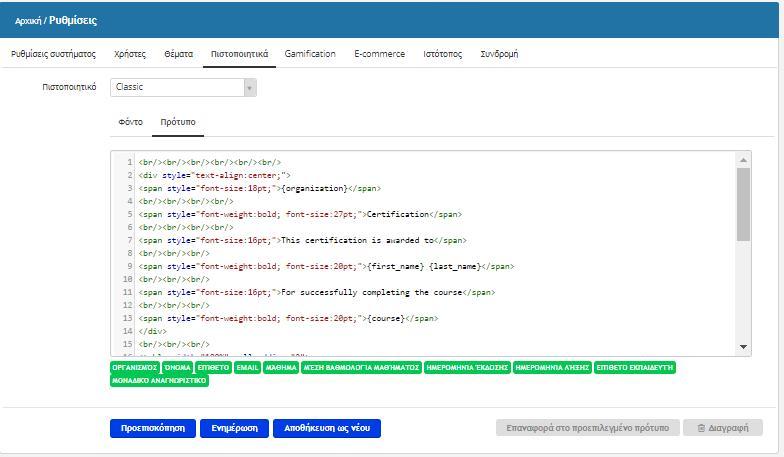
Task: Insert ΗΜΕΡΟΜΗΝΙΑ ΈΚΔΟΣΗΣ tag
Action: (x=468, y=368)
